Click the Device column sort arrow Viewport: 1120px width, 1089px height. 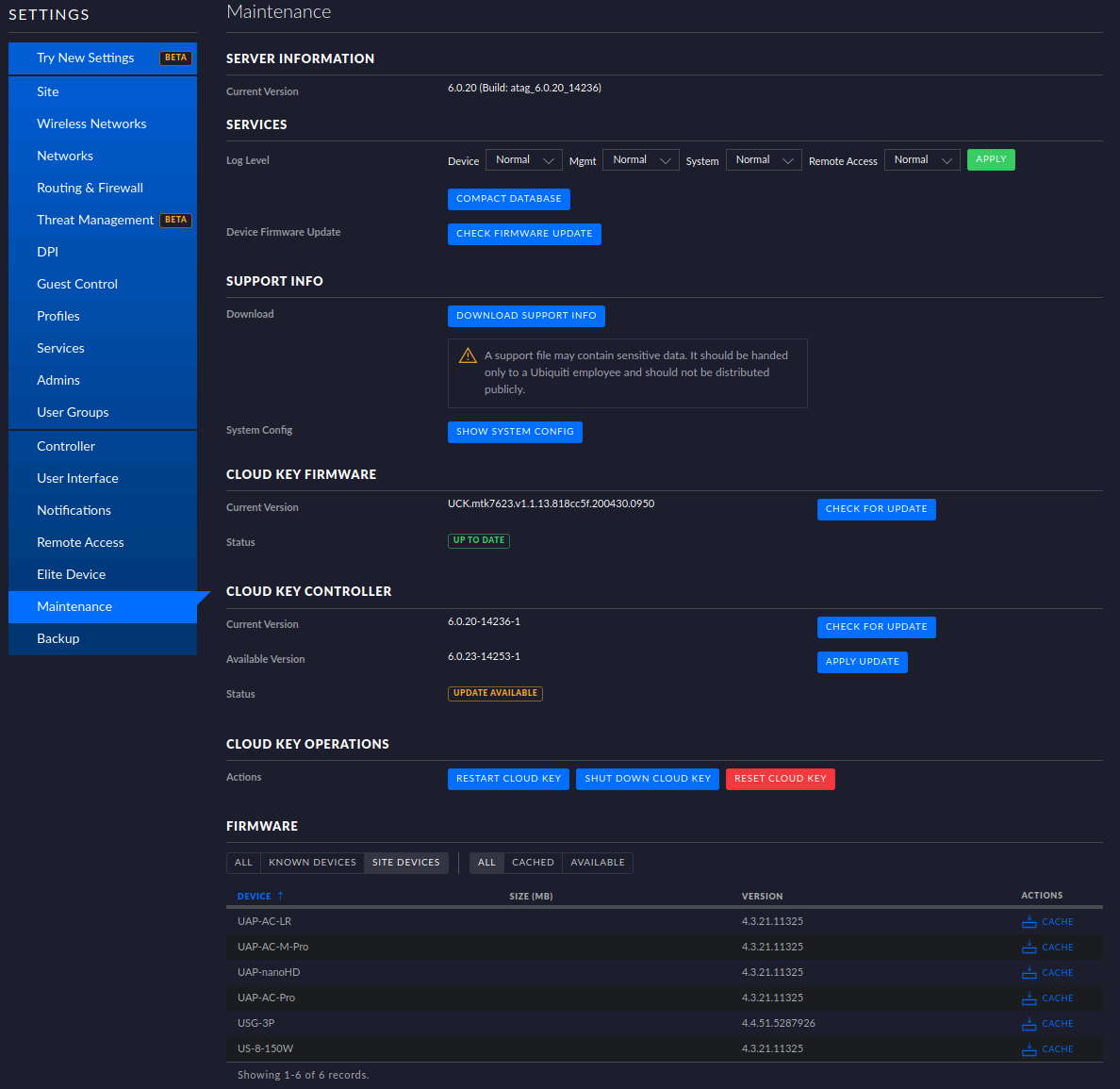point(280,896)
